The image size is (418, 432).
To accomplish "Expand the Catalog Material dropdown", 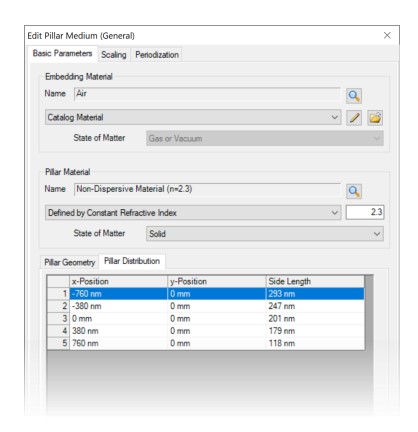I will 193,117.
